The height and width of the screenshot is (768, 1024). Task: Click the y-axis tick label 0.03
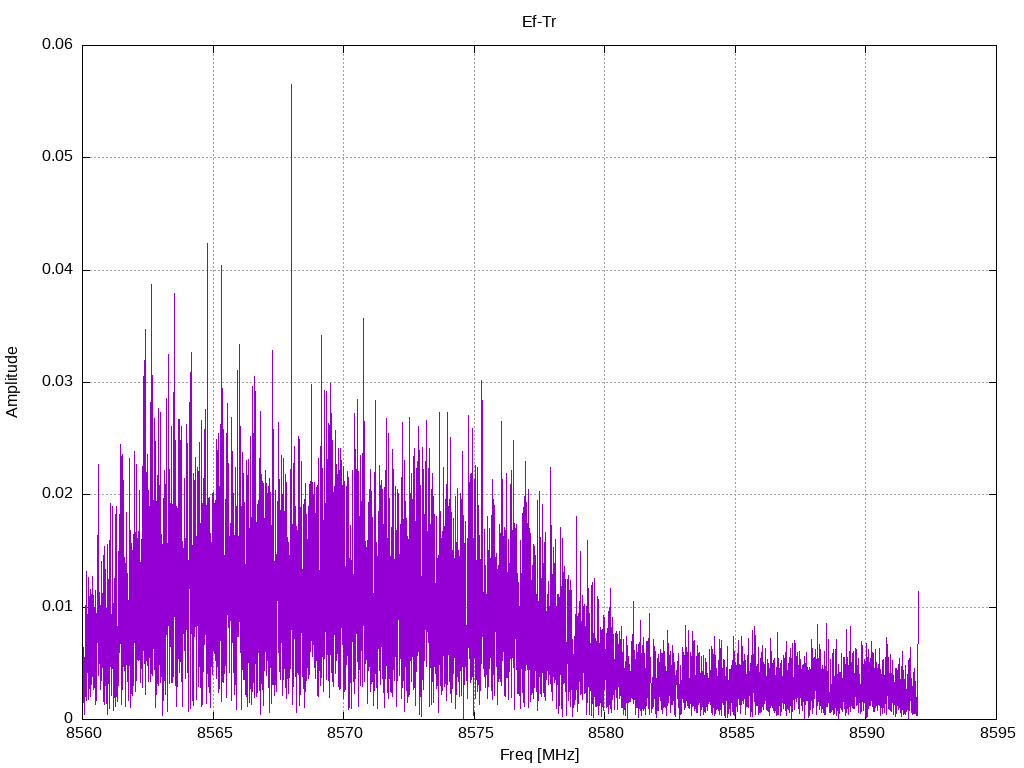pyautogui.click(x=57, y=381)
